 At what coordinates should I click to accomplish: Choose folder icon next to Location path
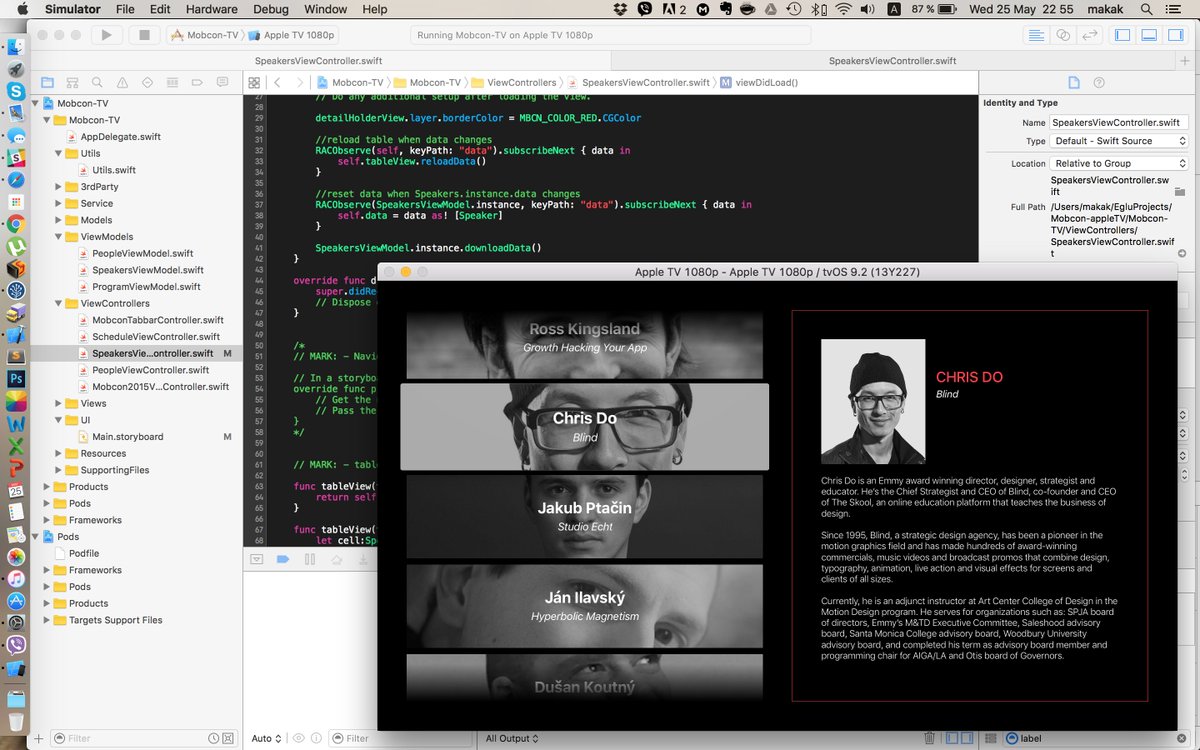click(1180, 190)
